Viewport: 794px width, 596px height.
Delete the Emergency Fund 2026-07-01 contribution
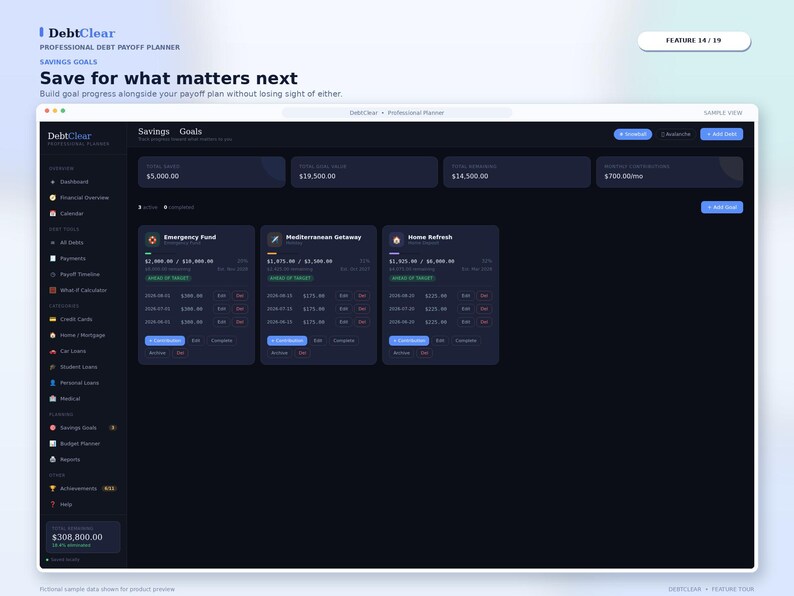pos(240,309)
